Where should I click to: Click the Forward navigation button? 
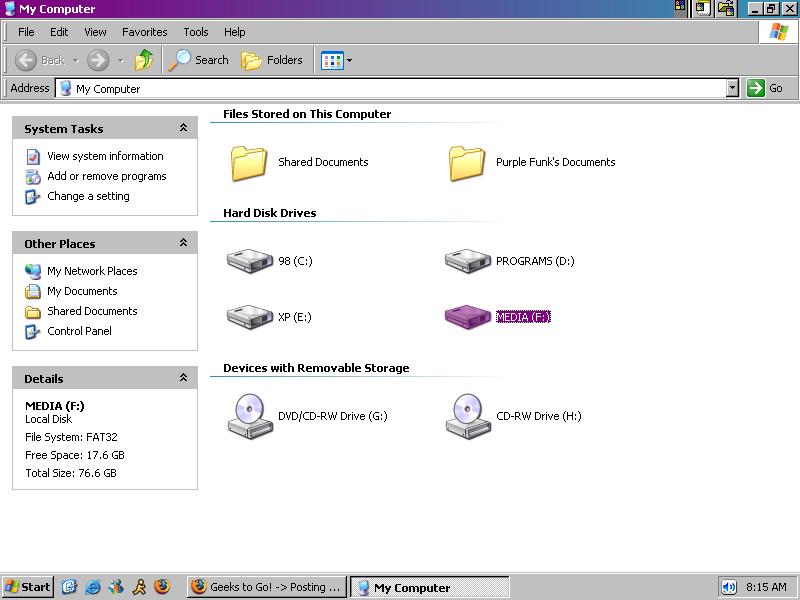point(98,60)
